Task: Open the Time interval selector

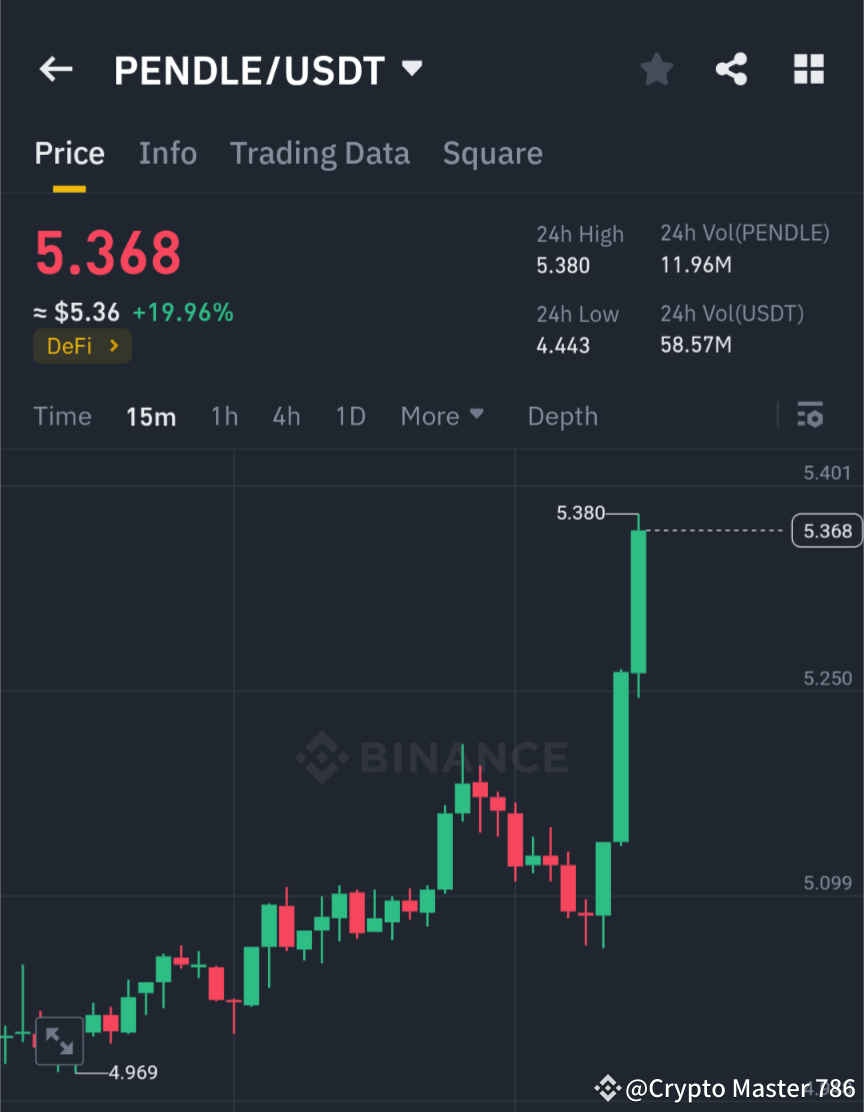Action: pos(62,416)
